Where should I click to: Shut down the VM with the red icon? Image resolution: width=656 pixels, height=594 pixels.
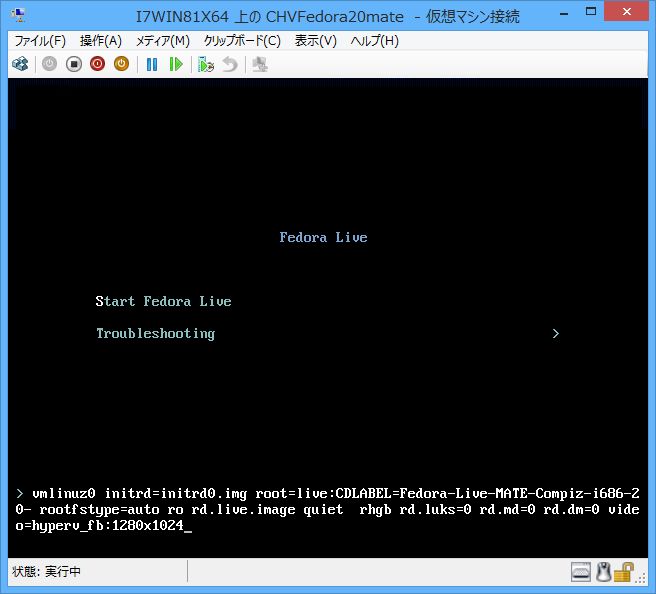[x=97, y=64]
